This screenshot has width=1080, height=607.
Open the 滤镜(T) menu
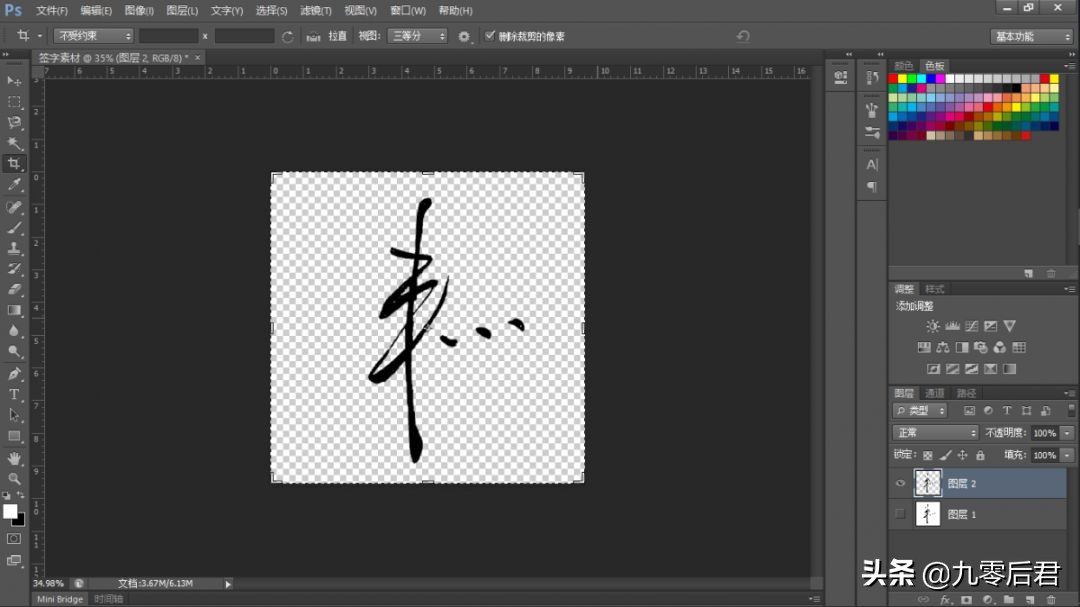tap(315, 11)
